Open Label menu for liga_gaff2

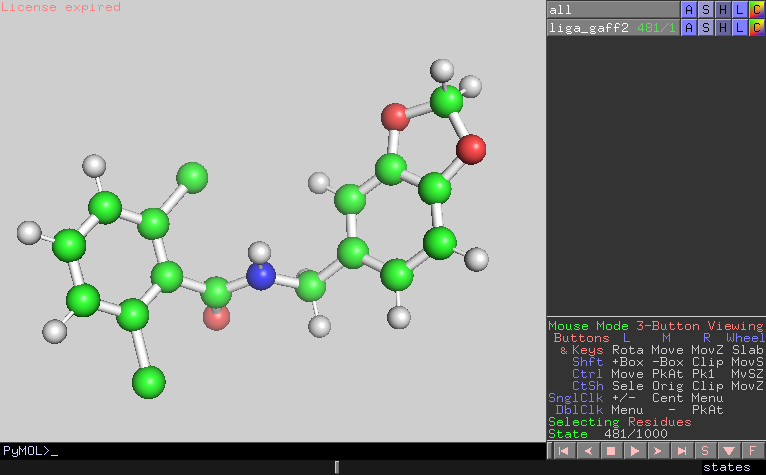point(739,28)
